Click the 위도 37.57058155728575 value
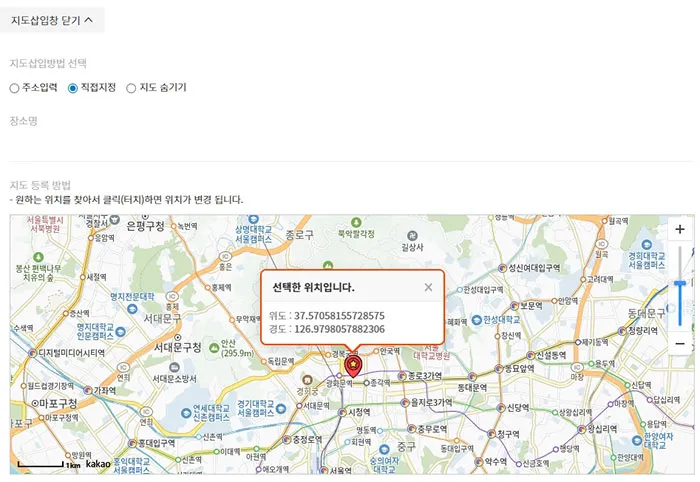The width and height of the screenshot is (700, 482). click(x=339, y=316)
